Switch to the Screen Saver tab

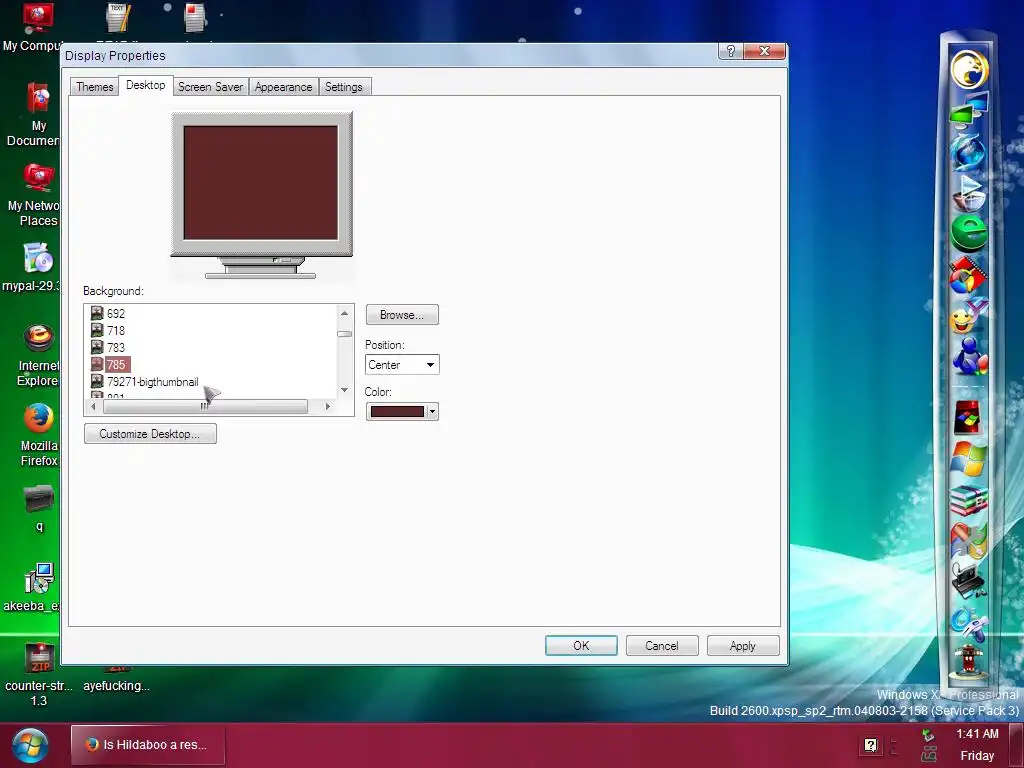pos(210,87)
